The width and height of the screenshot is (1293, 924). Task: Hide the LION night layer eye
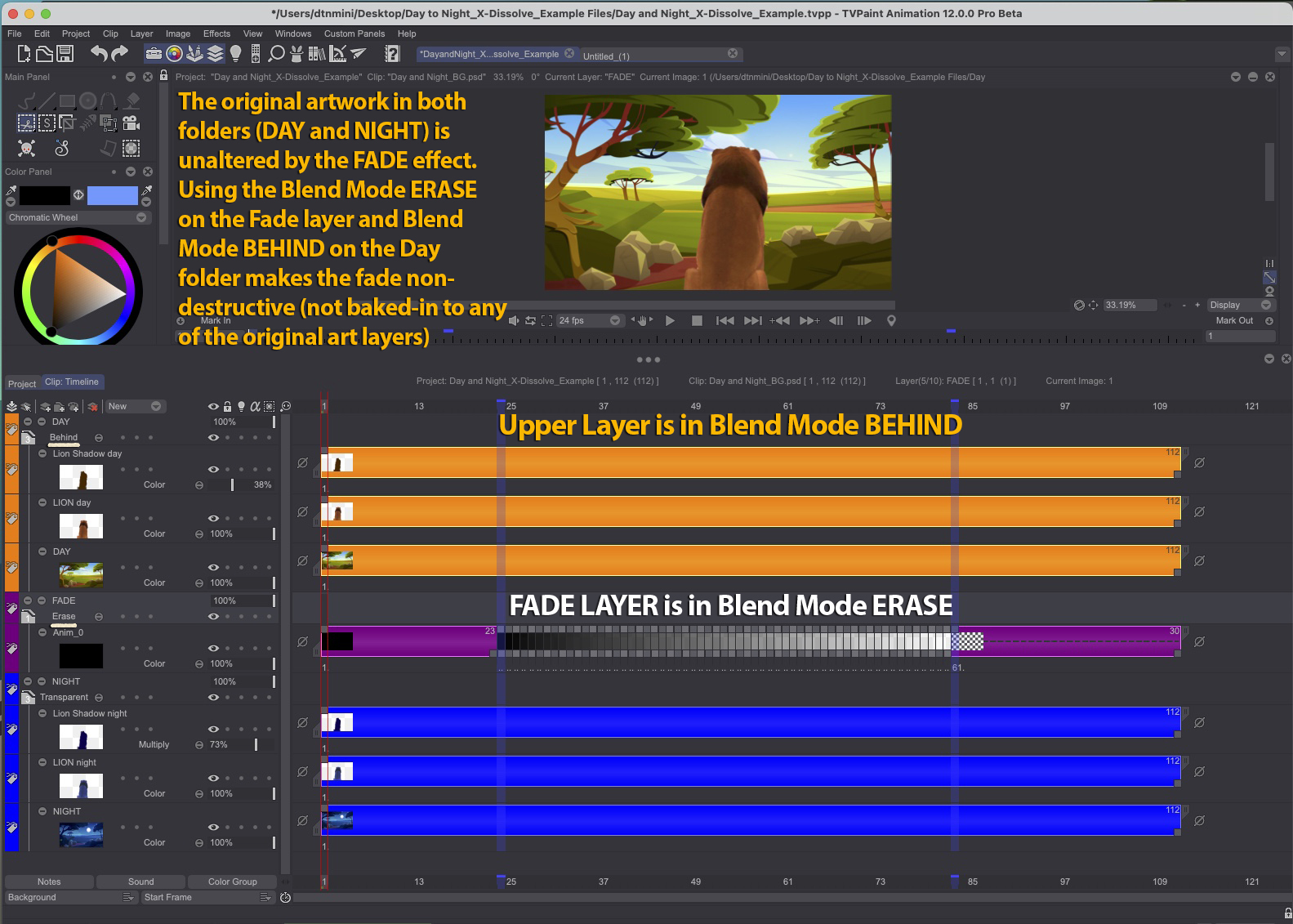click(213, 778)
